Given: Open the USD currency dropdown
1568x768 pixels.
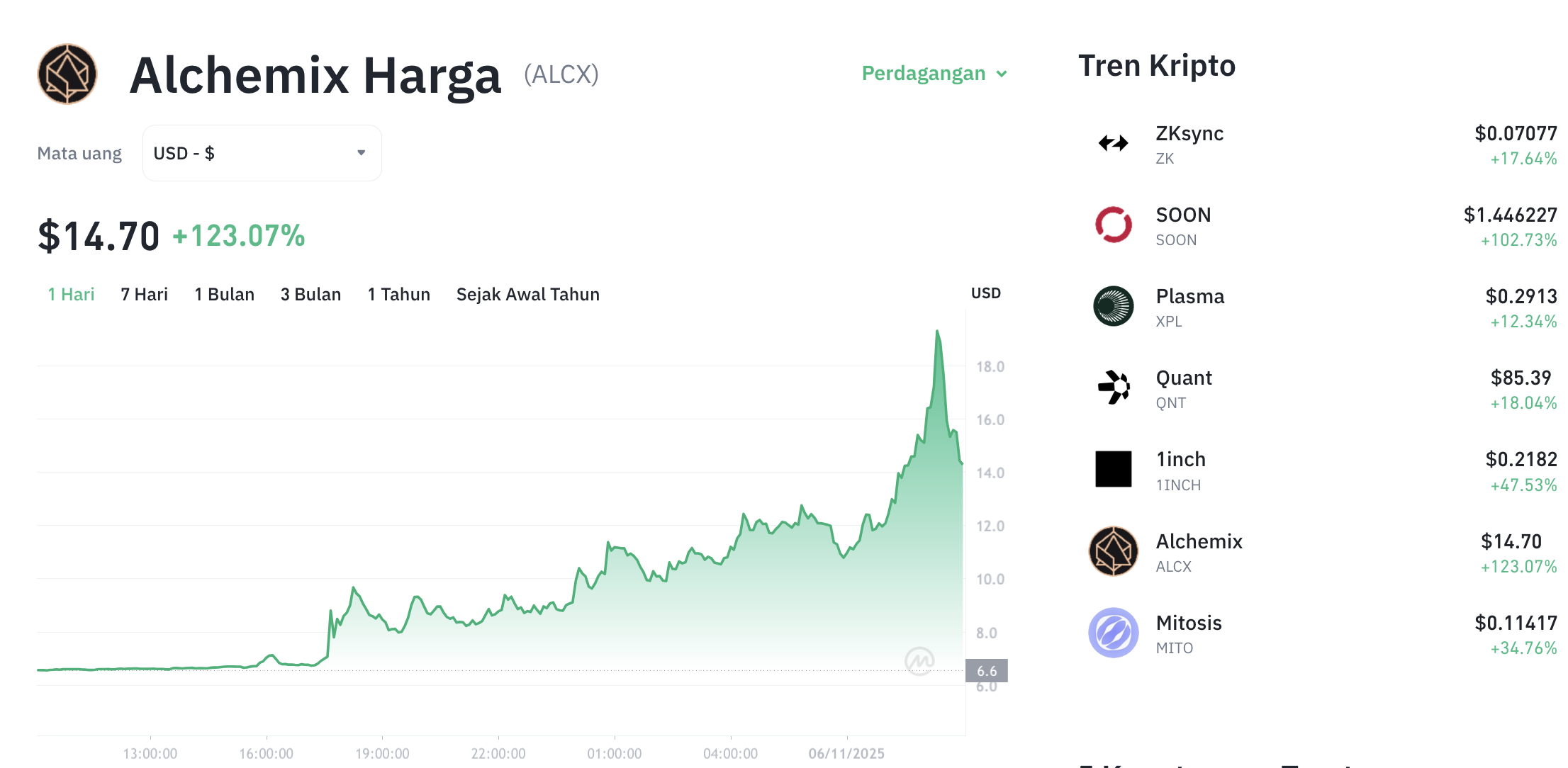Looking at the screenshot, I should (x=262, y=152).
